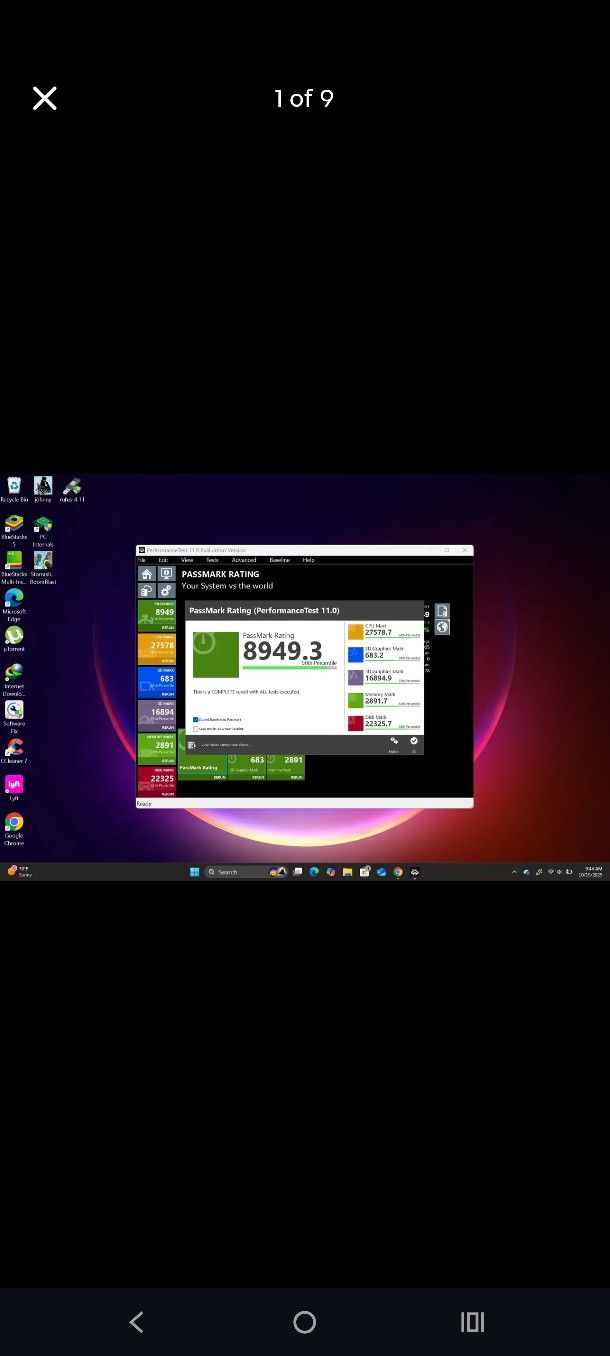Click the 3D Graphics Mark 16894.9 row
This screenshot has height=1356, width=610.
[384, 676]
